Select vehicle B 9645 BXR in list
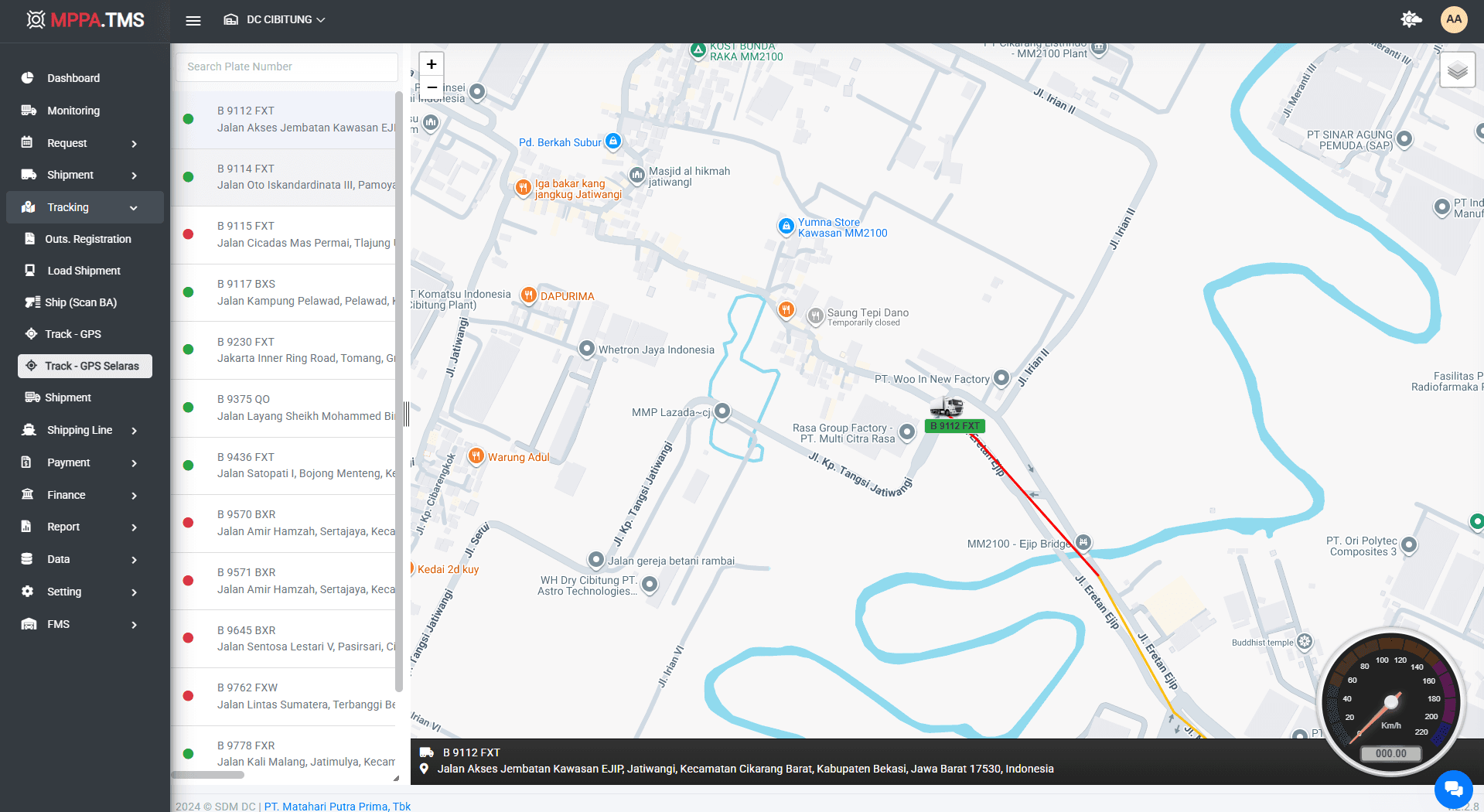 283,638
